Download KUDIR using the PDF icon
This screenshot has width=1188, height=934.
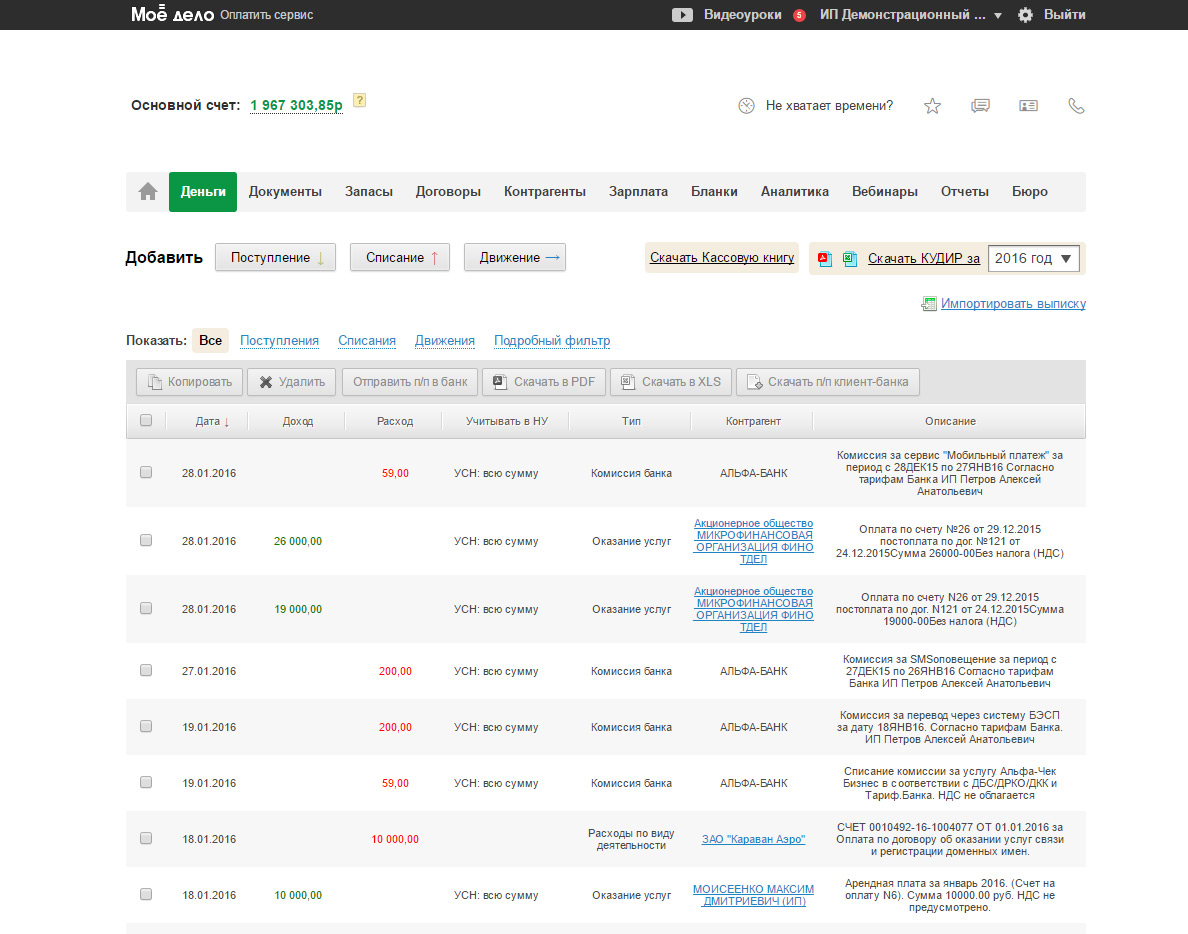click(x=825, y=259)
